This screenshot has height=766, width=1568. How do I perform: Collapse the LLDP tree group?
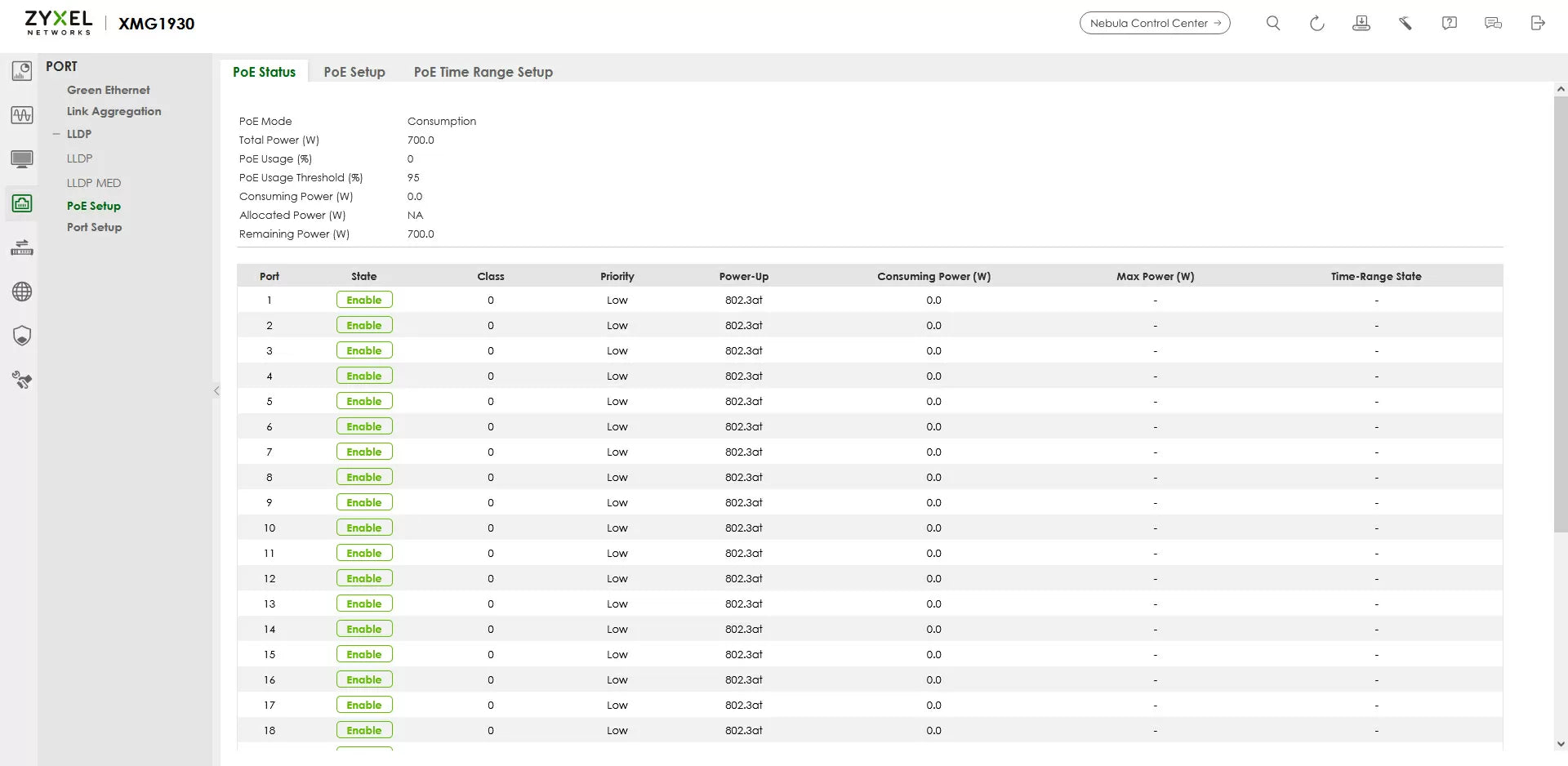coord(56,134)
